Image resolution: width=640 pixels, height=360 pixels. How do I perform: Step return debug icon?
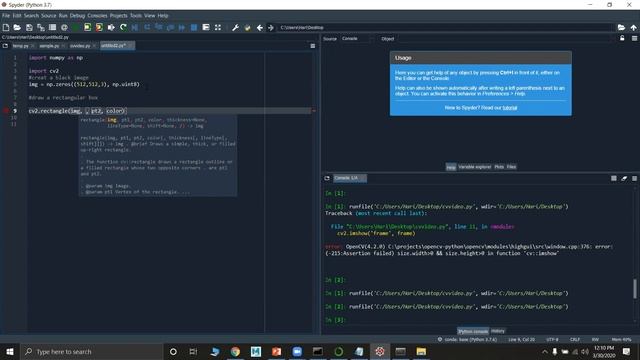tap(170, 27)
